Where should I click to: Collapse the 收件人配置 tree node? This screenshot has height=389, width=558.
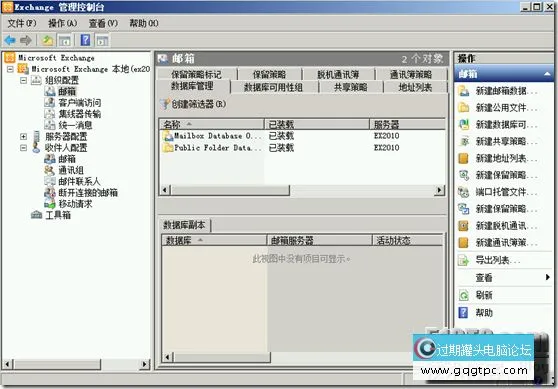pyautogui.click(x=23, y=148)
